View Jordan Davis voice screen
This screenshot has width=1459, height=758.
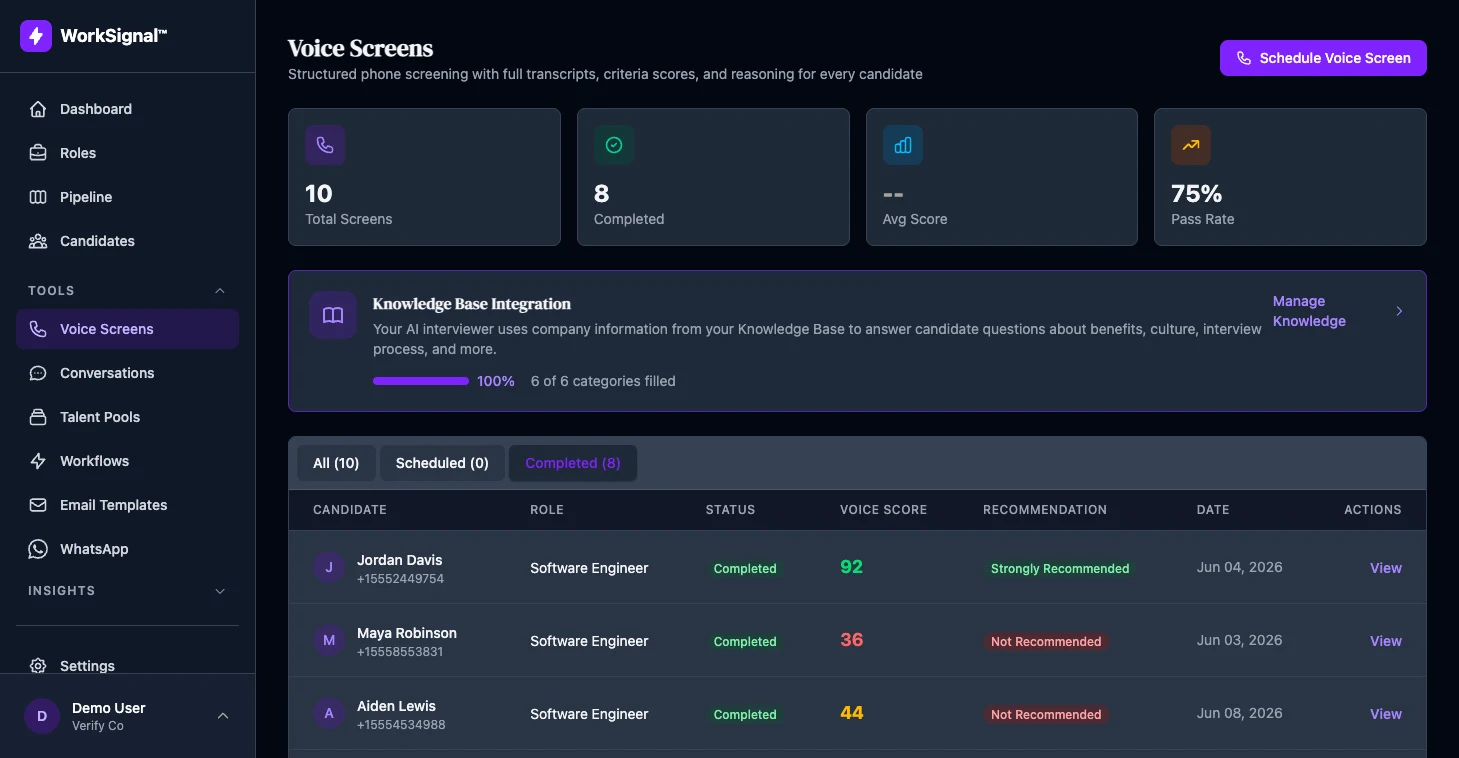click(1385, 568)
